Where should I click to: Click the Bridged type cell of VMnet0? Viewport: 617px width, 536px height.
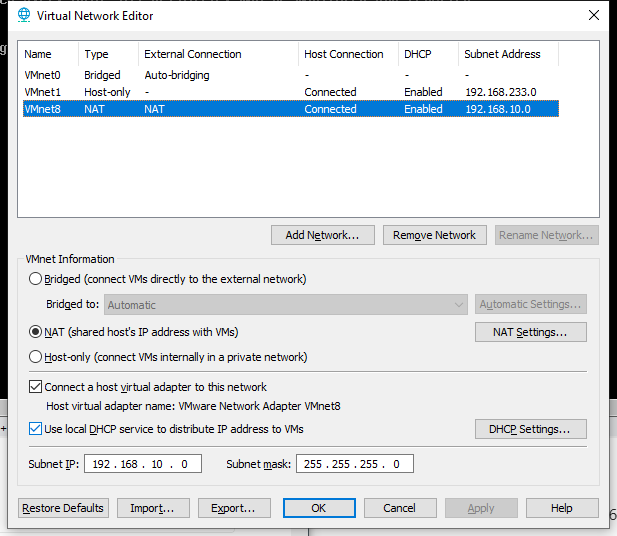point(102,75)
